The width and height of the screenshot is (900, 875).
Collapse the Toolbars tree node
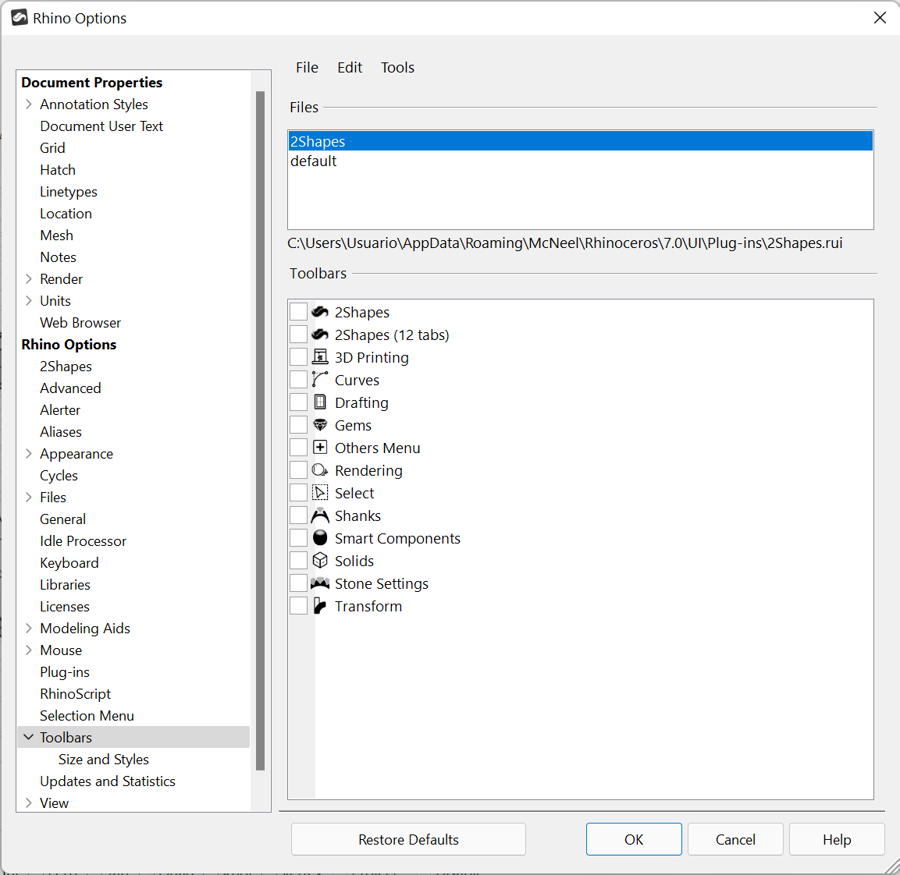(29, 738)
